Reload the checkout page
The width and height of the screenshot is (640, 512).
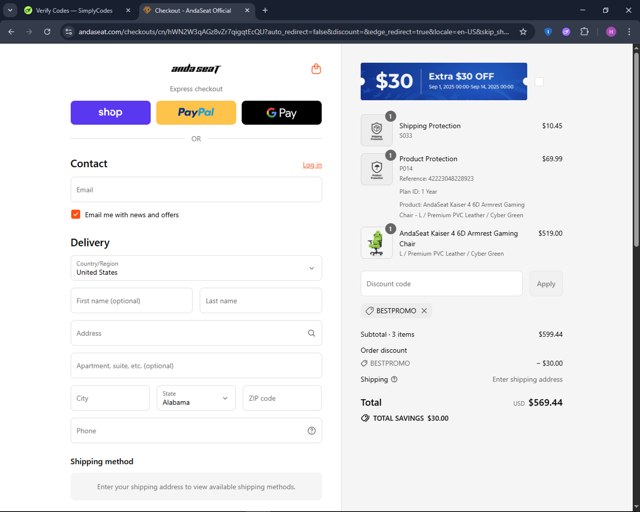47,32
